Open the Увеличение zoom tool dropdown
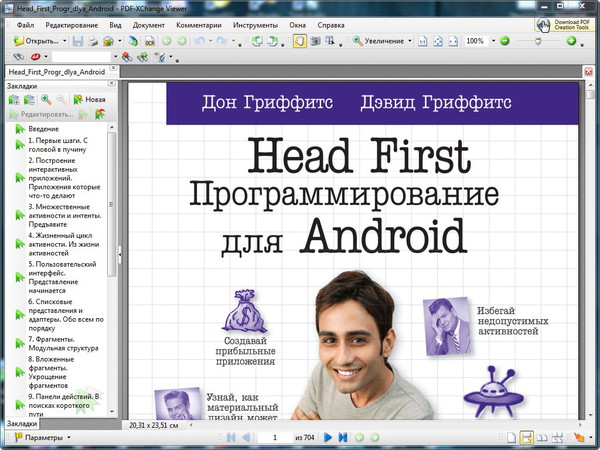This screenshot has width=600, height=450. (411, 41)
